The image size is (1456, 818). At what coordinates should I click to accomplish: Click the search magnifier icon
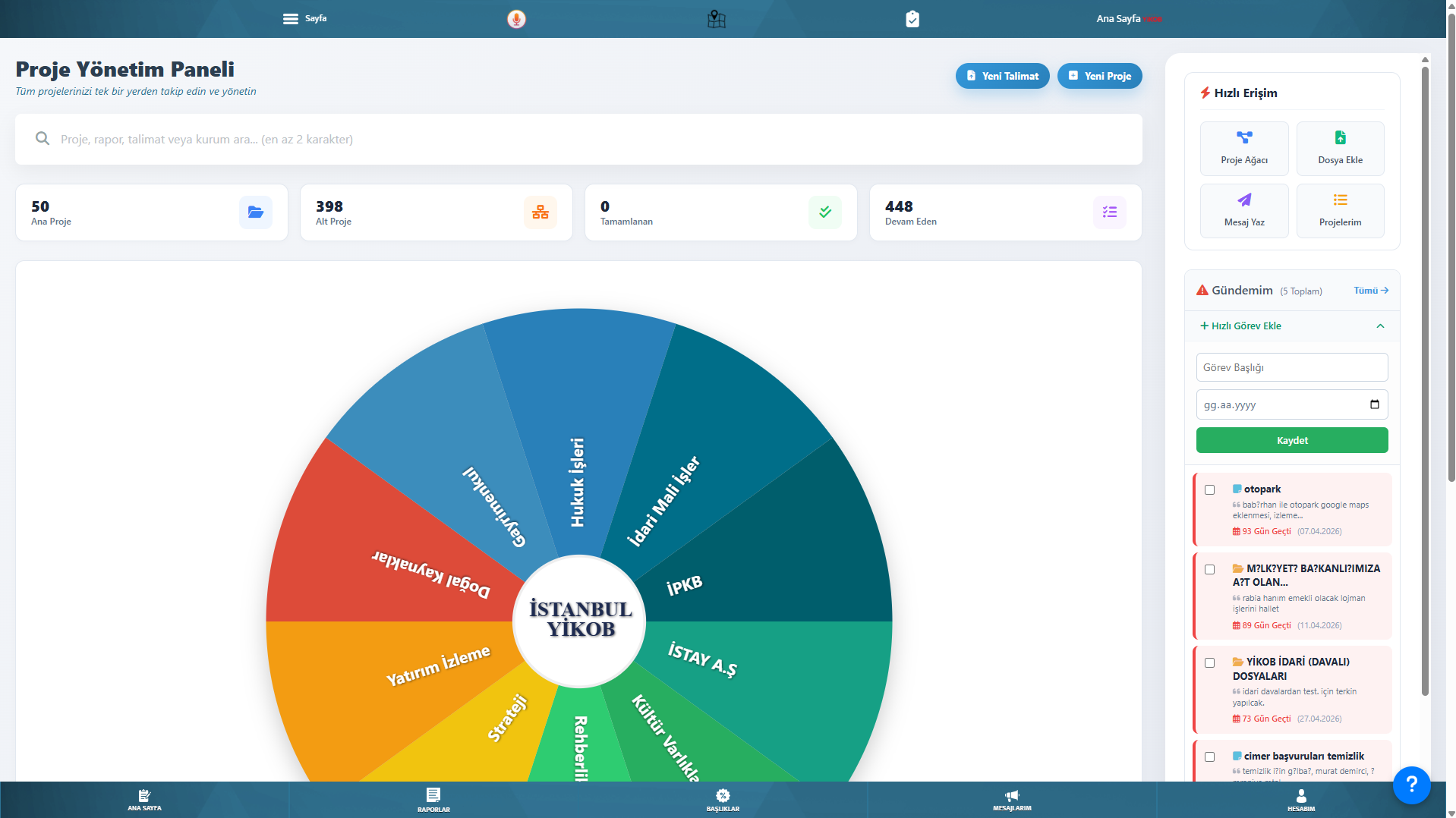click(x=43, y=139)
